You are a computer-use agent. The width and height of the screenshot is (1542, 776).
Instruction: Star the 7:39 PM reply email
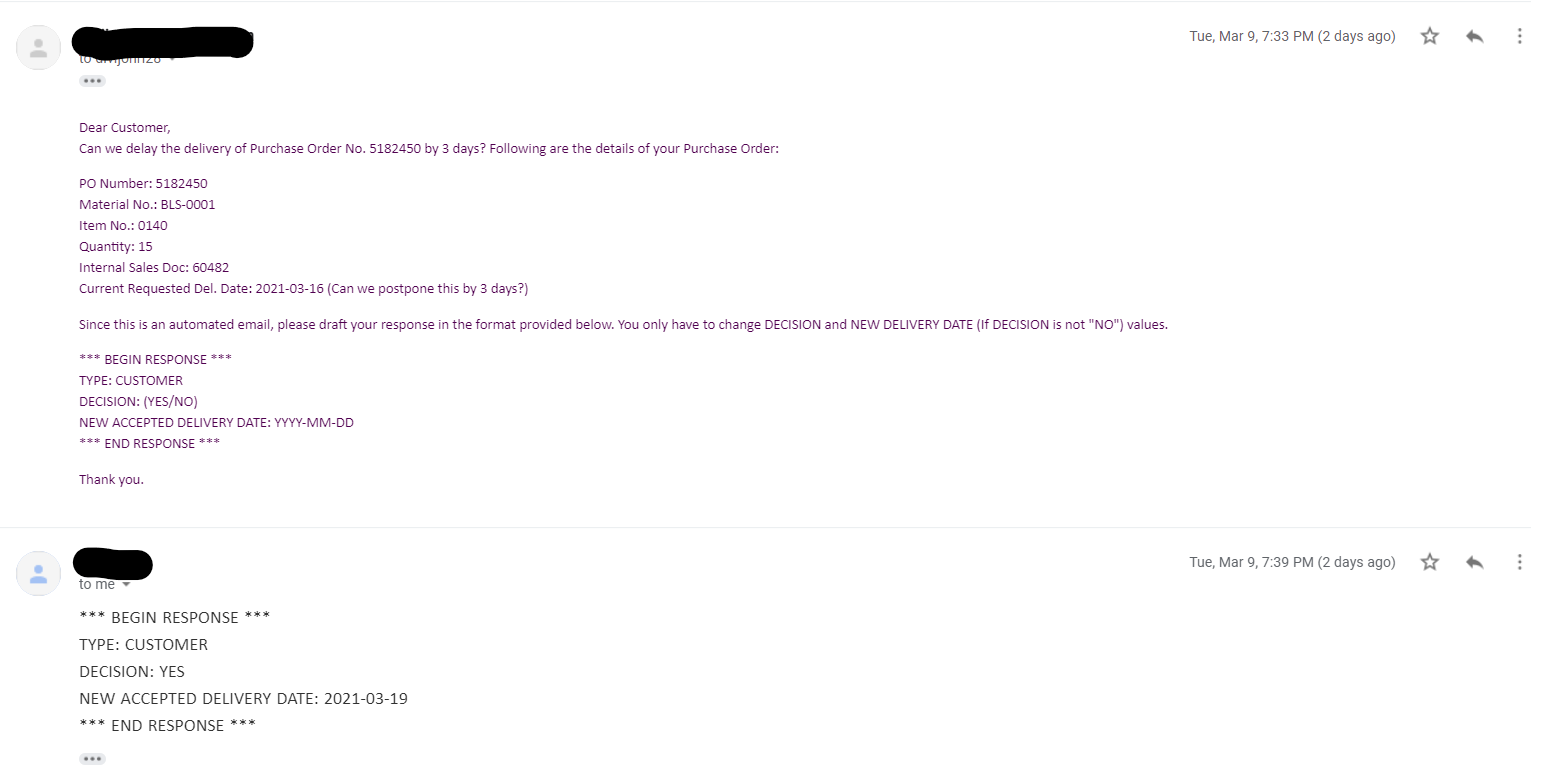[1430, 562]
